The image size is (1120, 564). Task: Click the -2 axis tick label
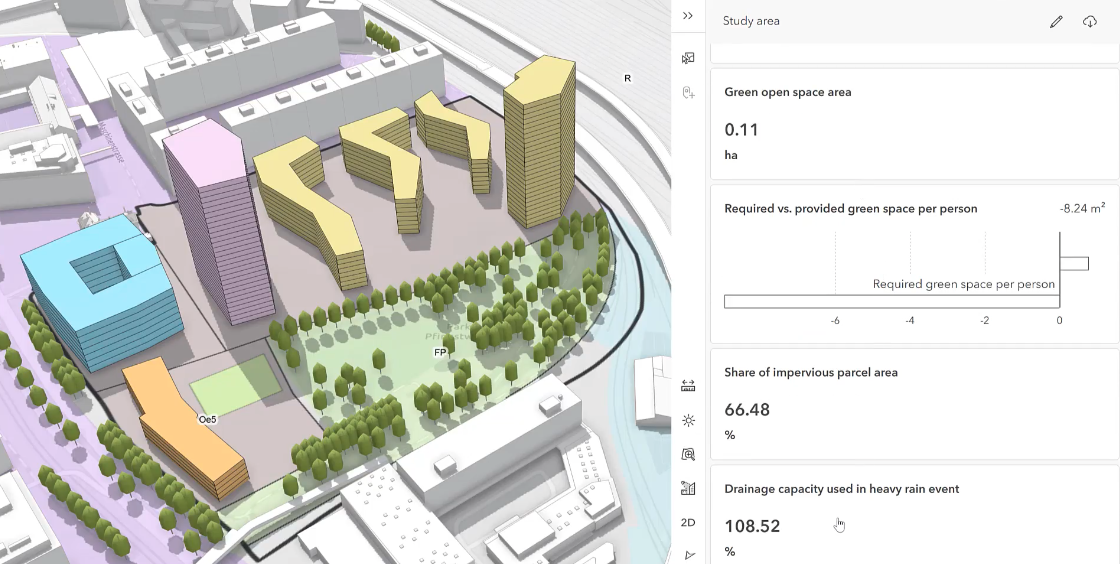[984, 321]
